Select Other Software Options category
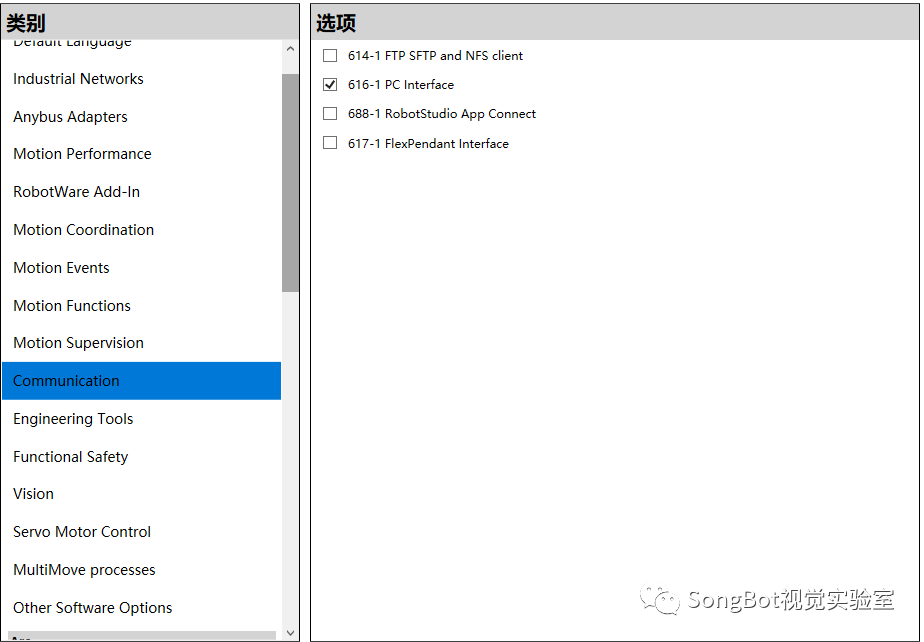This screenshot has height=642, width=924. [141, 607]
